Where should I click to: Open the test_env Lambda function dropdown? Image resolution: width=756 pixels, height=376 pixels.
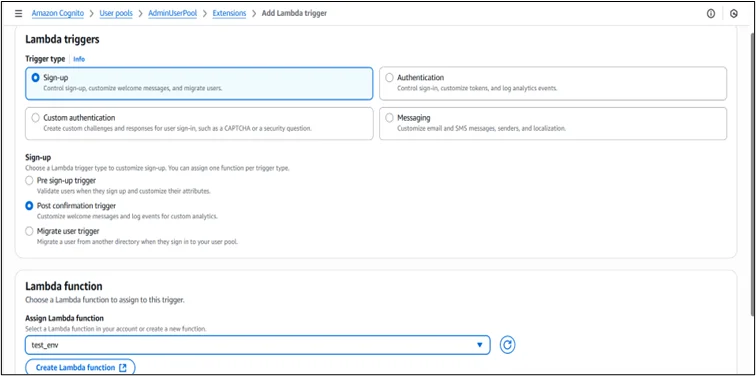[x=257, y=345]
